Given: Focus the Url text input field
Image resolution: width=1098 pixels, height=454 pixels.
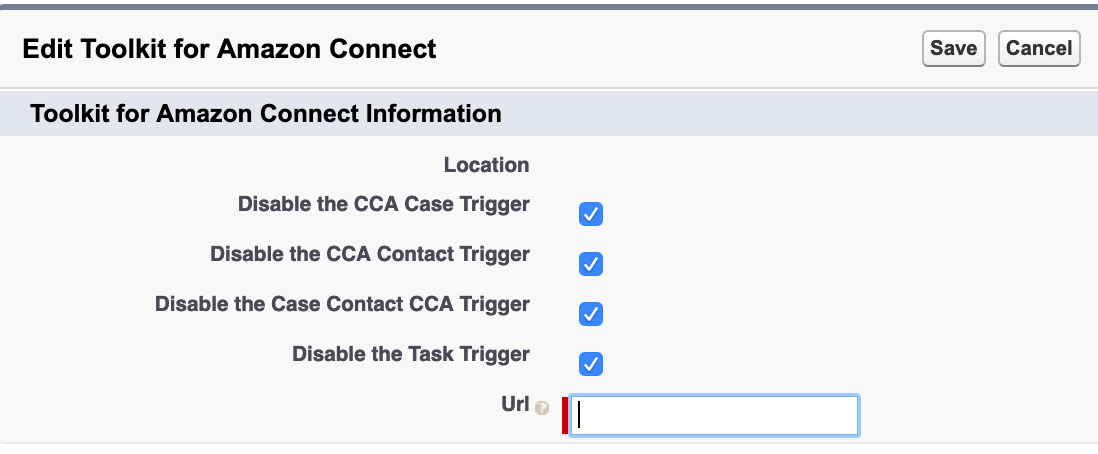Looking at the screenshot, I should coord(714,415).
